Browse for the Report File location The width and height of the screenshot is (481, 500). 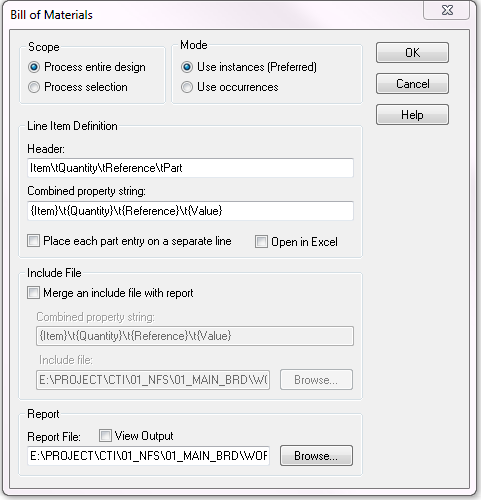click(x=316, y=455)
